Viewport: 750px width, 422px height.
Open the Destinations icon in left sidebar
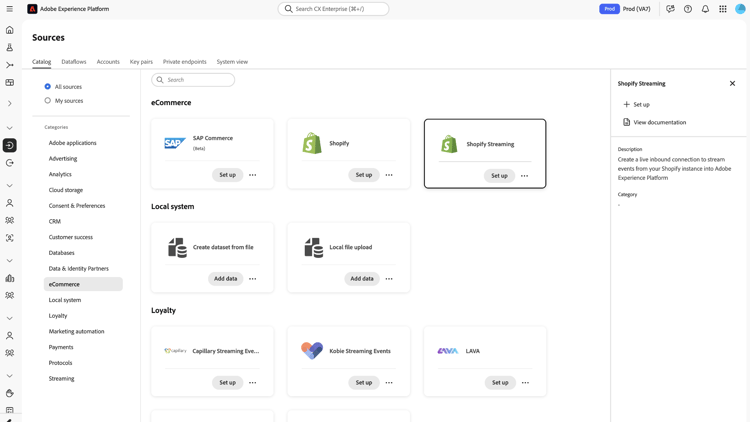[10, 163]
